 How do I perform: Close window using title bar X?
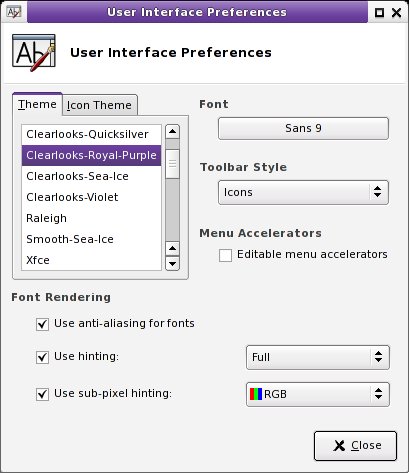397,13
